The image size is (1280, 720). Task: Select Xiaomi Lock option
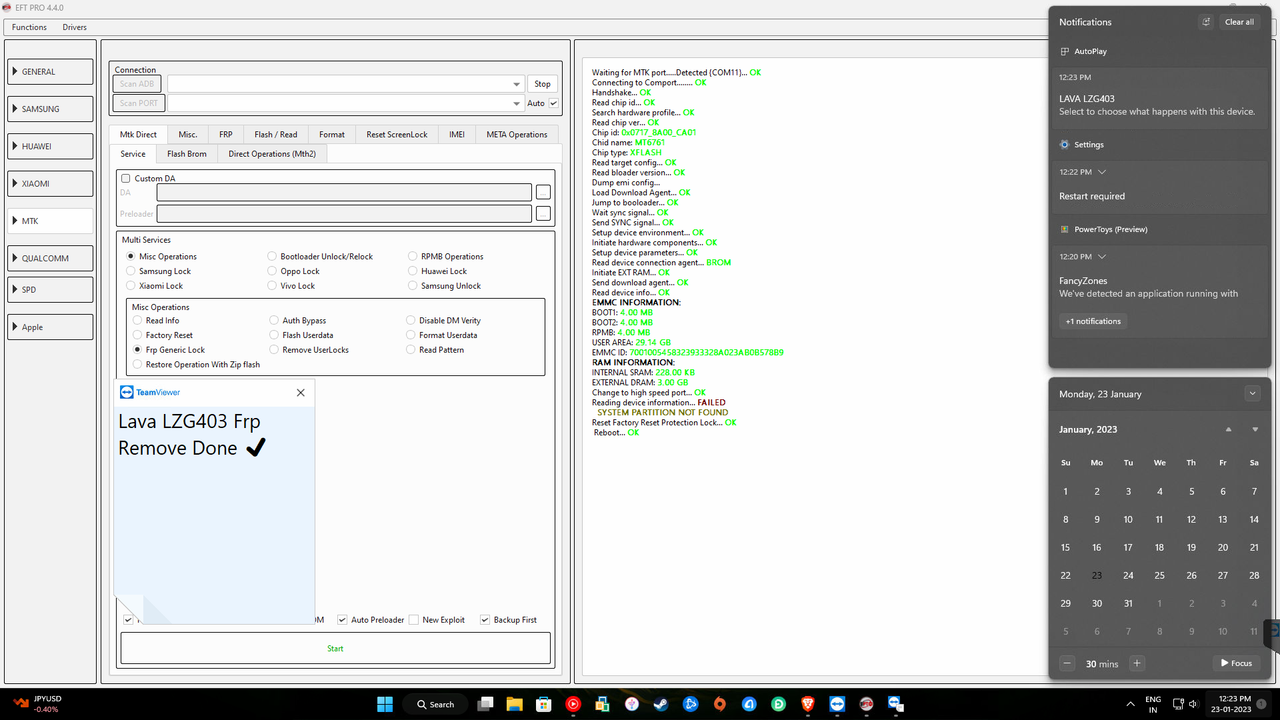pyautogui.click(x=131, y=286)
